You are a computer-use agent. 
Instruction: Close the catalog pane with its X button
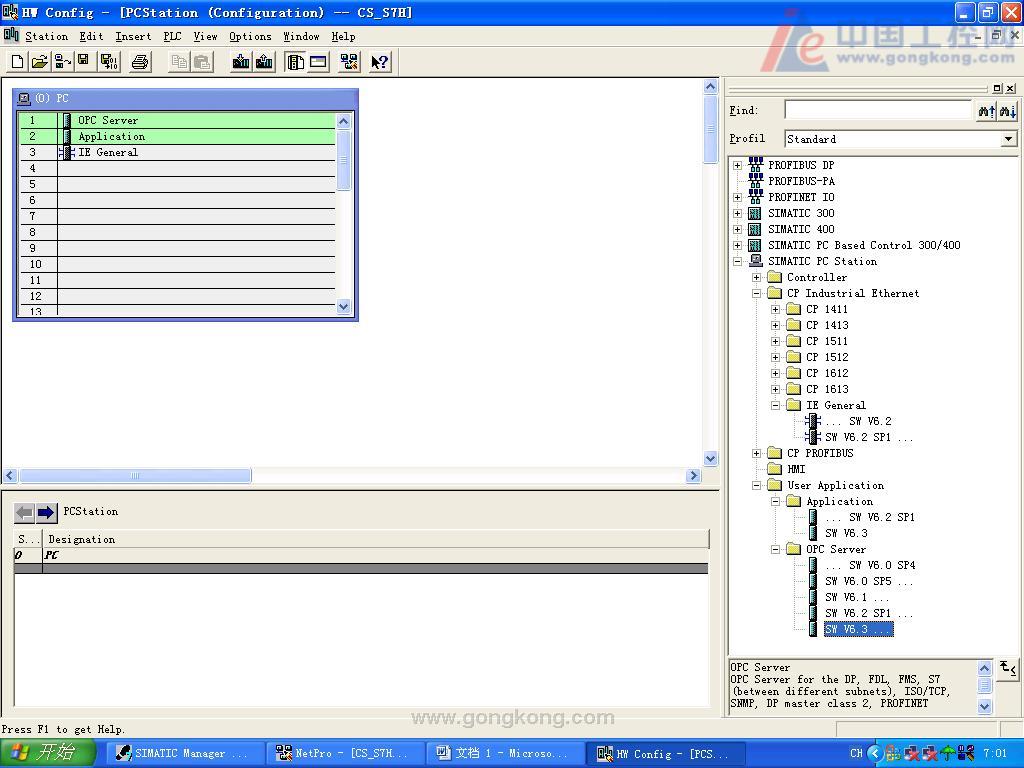point(1010,88)
